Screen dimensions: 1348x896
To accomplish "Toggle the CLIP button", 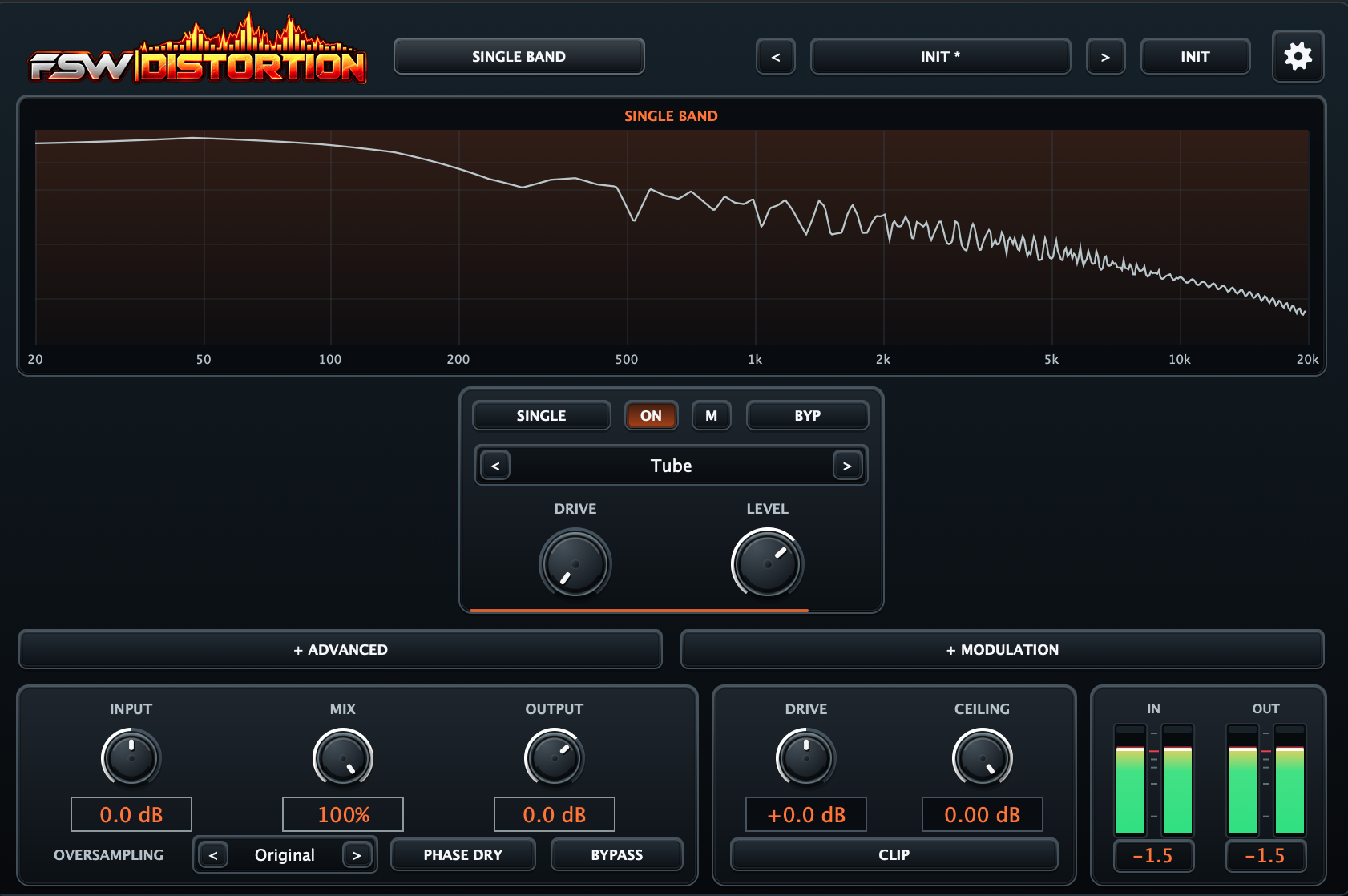I will click(894, 854).
